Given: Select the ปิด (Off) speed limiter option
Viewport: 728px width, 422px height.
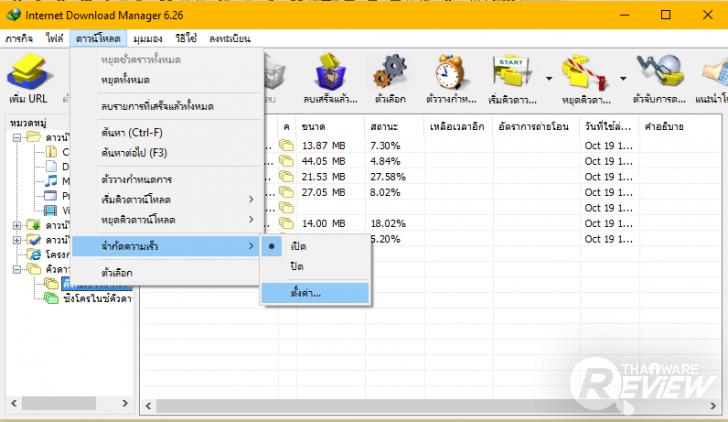Looking at the screenshot, I should [x=315, y=266].
